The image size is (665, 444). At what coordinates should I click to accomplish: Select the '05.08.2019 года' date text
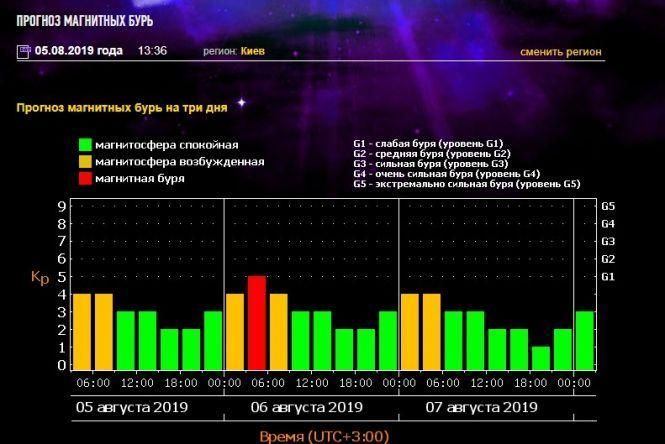point(79,51)
